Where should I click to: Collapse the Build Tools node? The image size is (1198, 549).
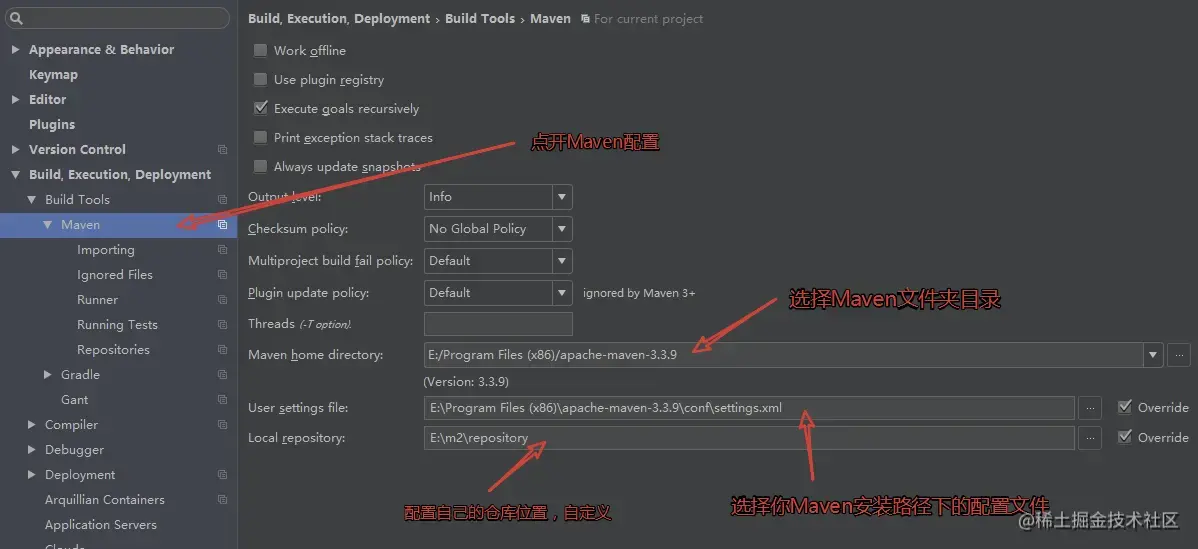(x=31, y=200)
